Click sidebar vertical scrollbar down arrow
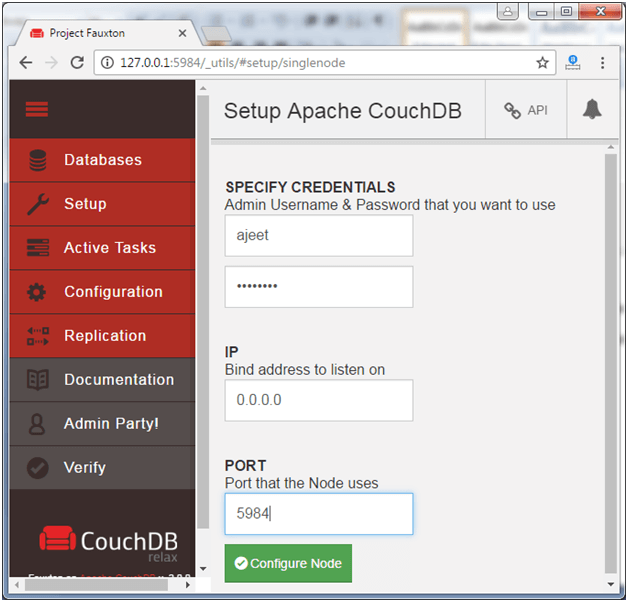 203,569
